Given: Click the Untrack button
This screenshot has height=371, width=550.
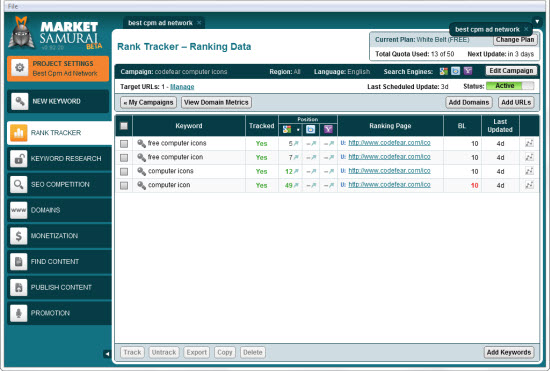Looking at the screenshot, I should pos(164,352).
